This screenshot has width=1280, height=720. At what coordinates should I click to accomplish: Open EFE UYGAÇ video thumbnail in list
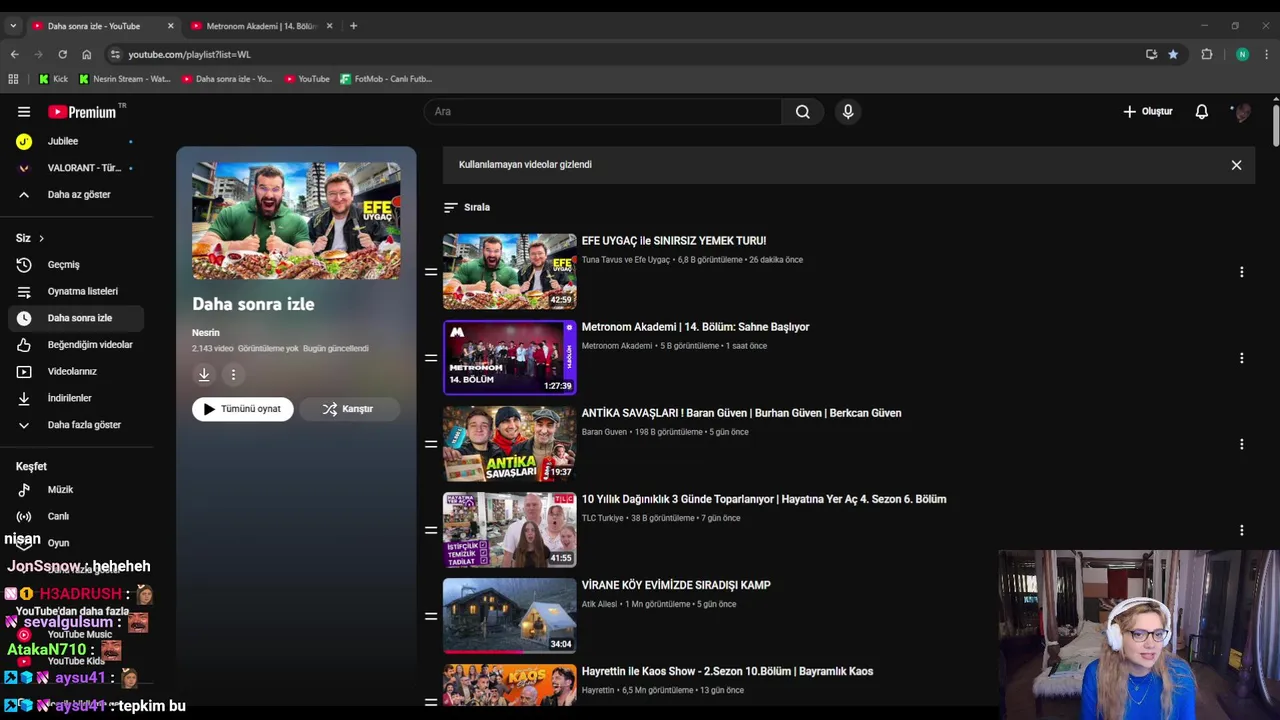click(510, 271)
